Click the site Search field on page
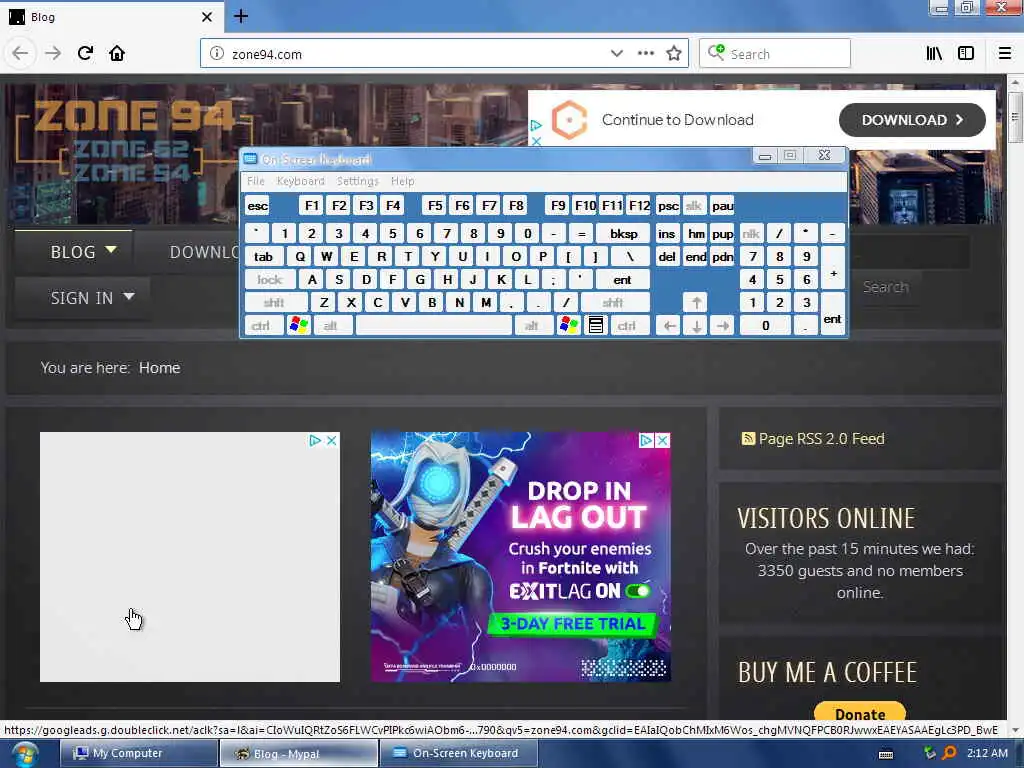Screen dimensions: 1024x768 click(909, 251)
